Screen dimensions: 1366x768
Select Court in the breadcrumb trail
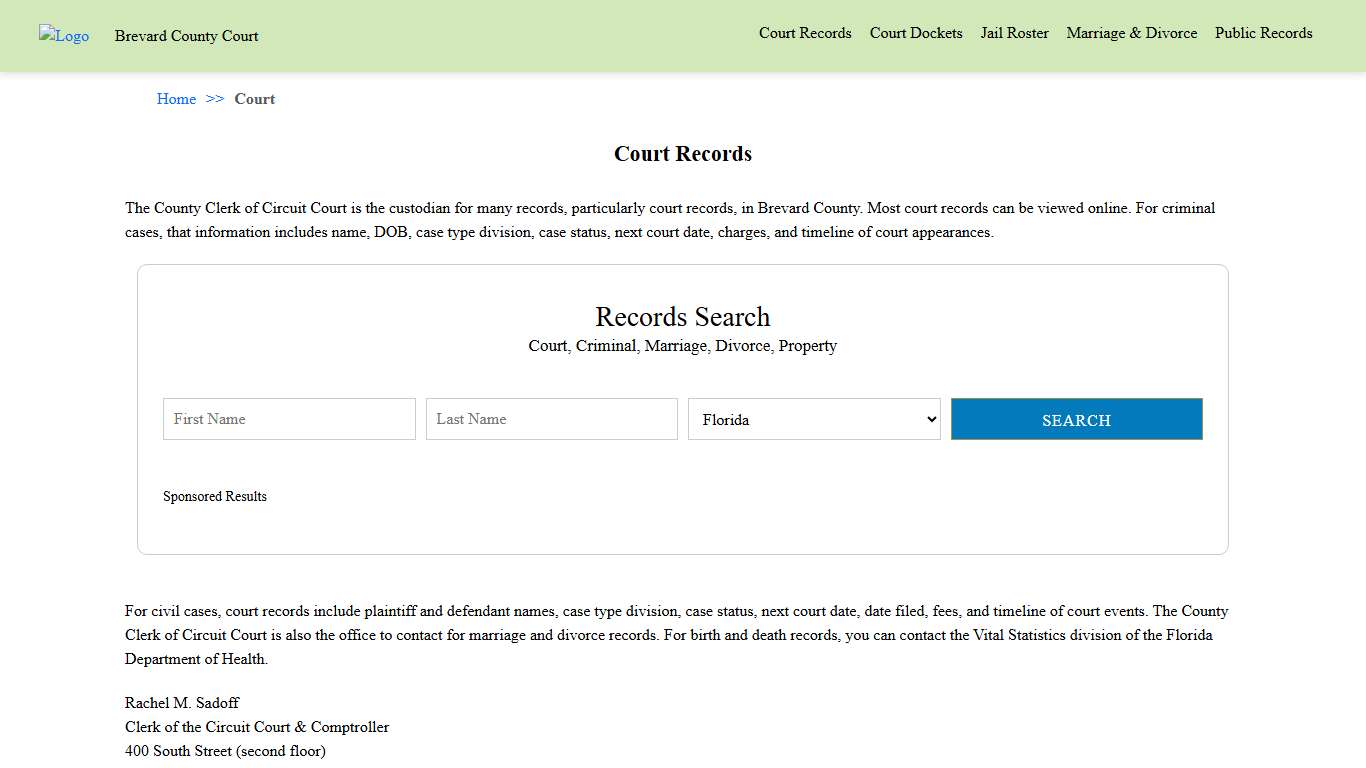point(254,99)
